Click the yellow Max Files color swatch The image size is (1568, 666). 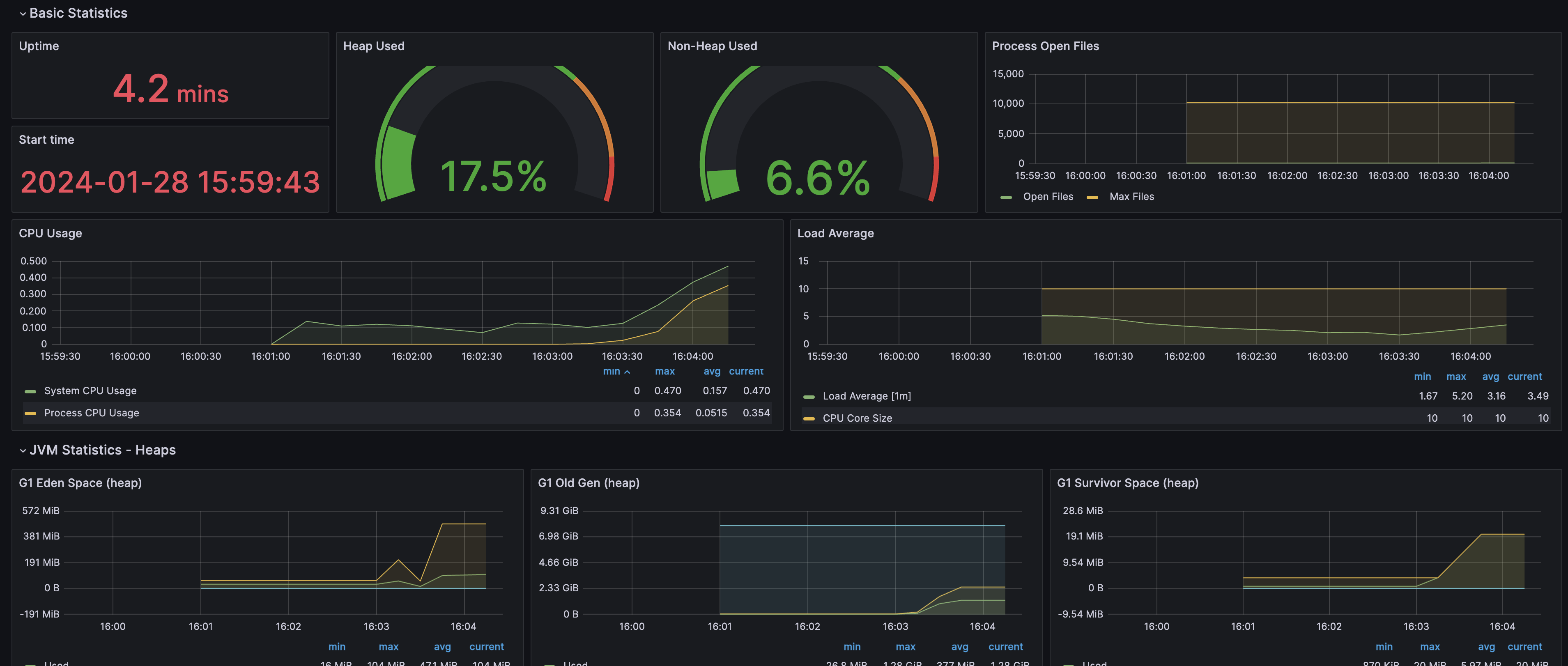[x=1092, y=197]
